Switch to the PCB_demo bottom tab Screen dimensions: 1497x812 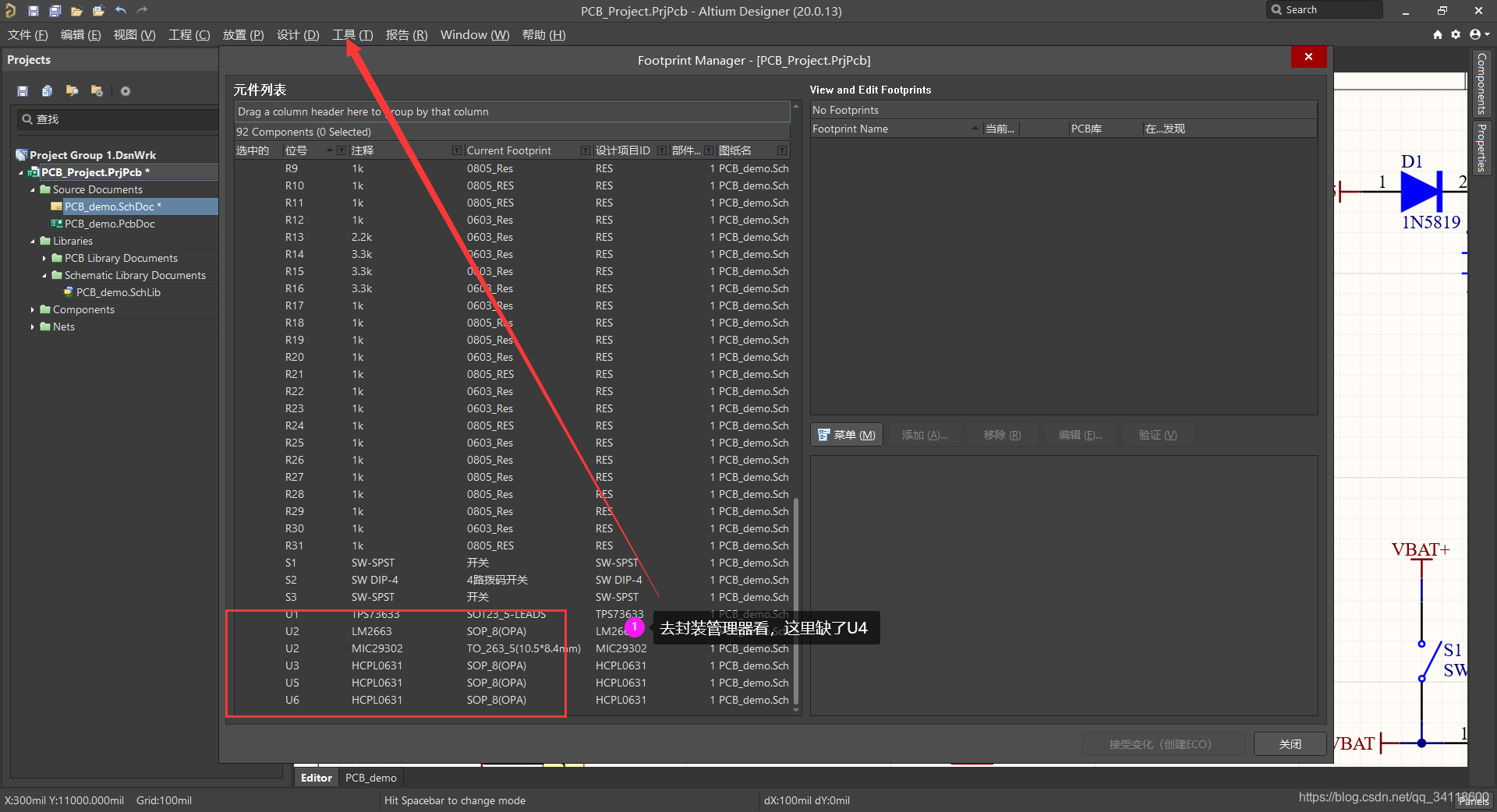point(371,778)
